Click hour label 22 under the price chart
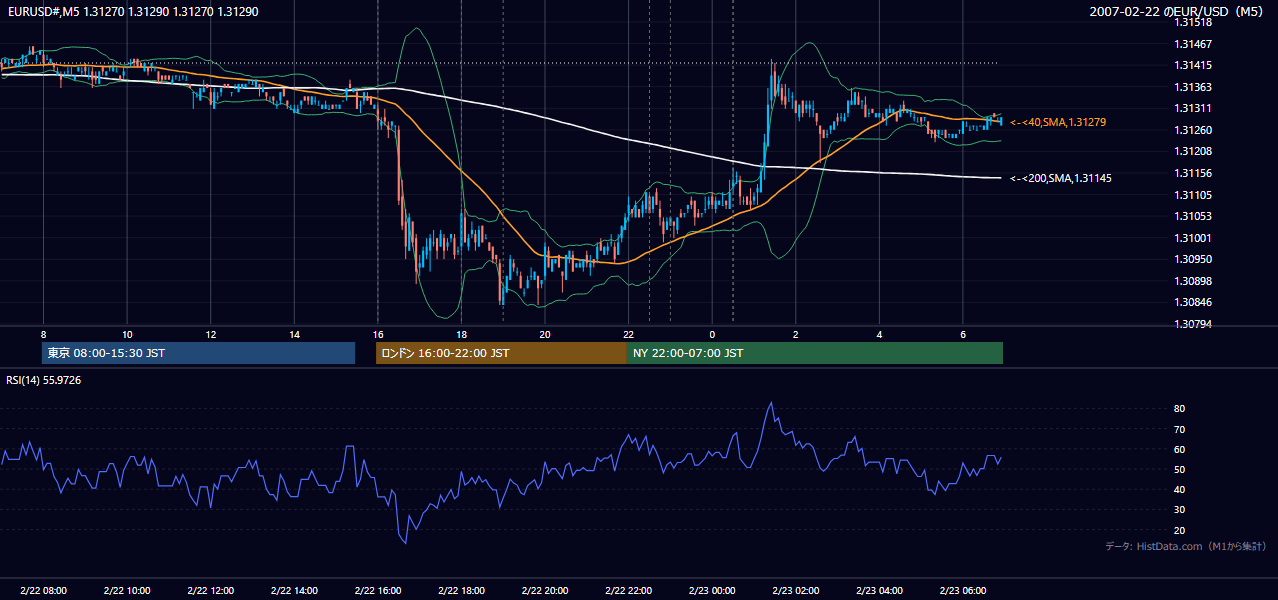The image size is (1278, 600). point(628,333)
